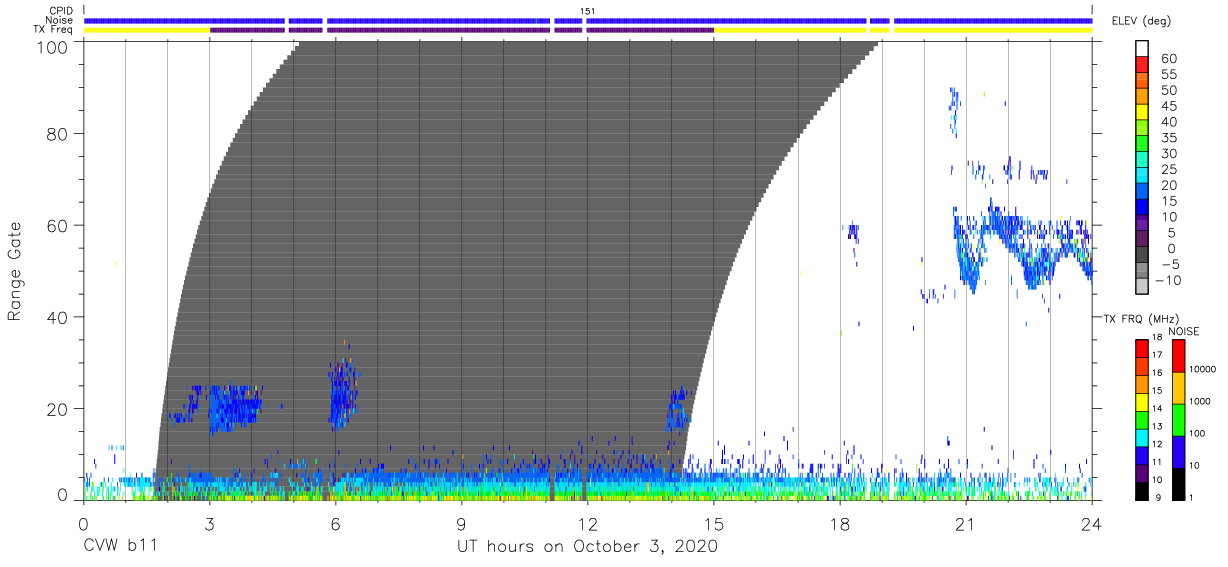This screenshot has width=1228, height=567.
Task: Click the '6' tick on UT hours axis
Action: click(x=335, y=523)
